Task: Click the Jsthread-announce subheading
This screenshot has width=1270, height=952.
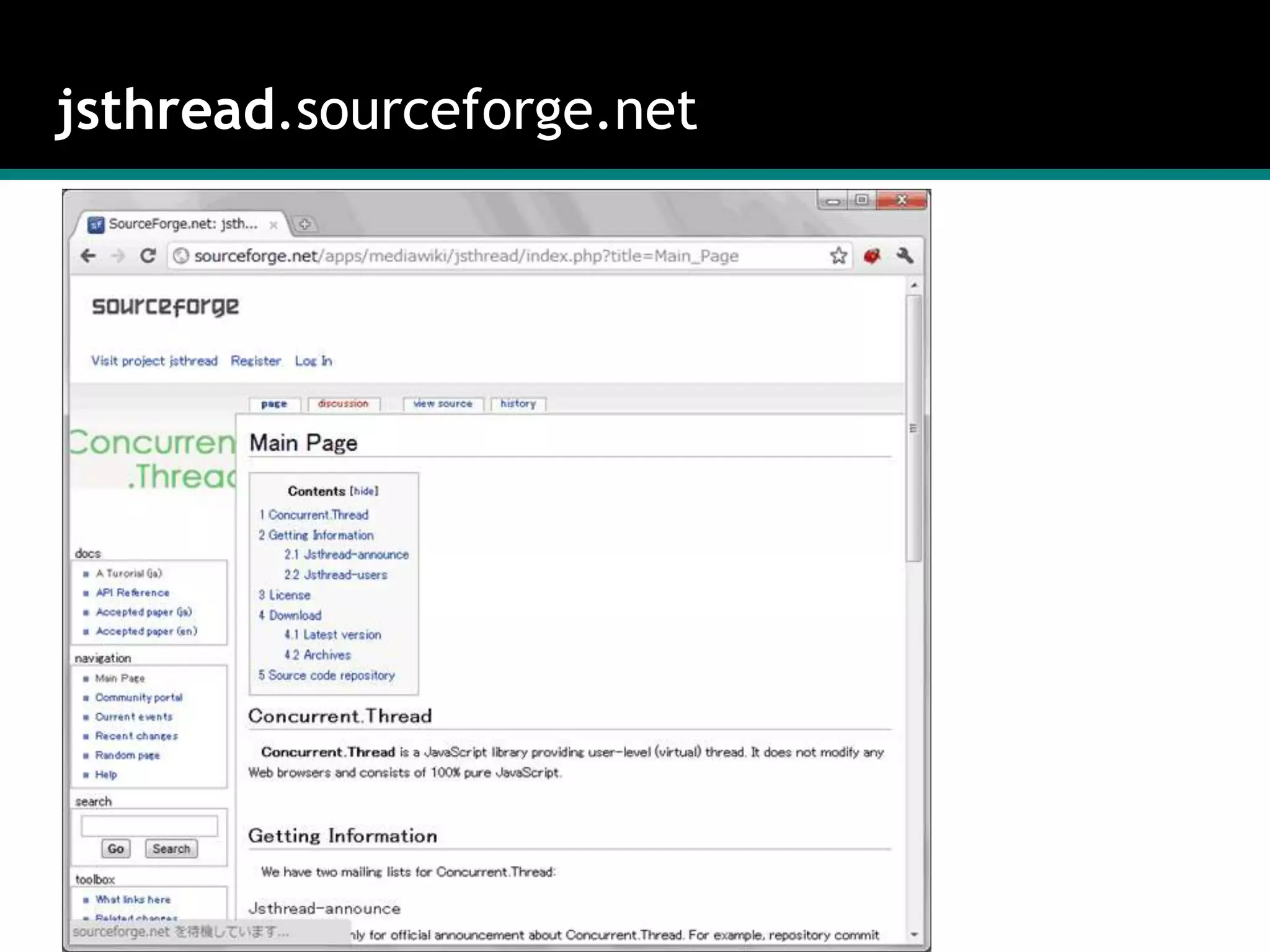Action: [x=324, y=909]
